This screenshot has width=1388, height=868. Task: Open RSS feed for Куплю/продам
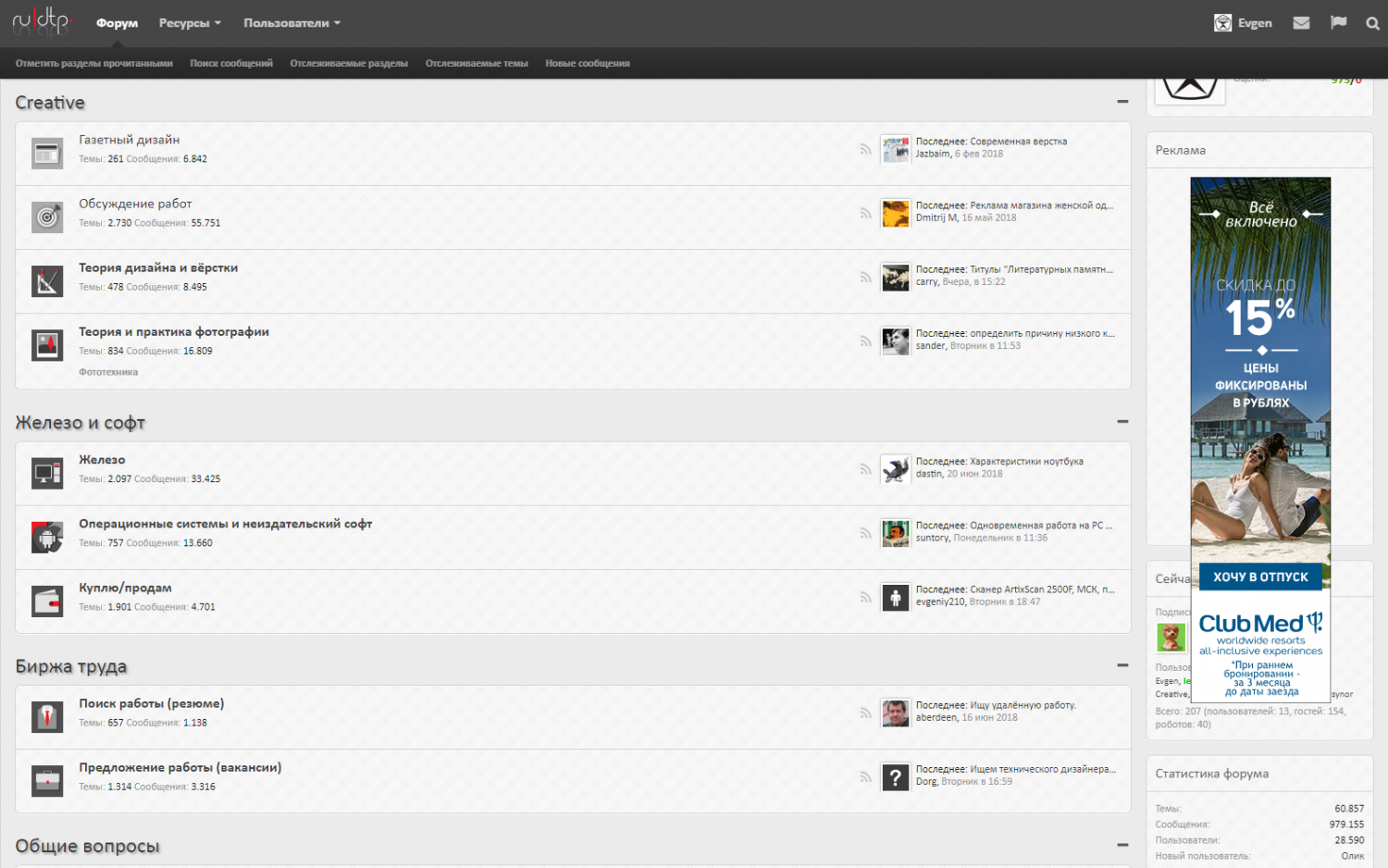coord(865,597)
